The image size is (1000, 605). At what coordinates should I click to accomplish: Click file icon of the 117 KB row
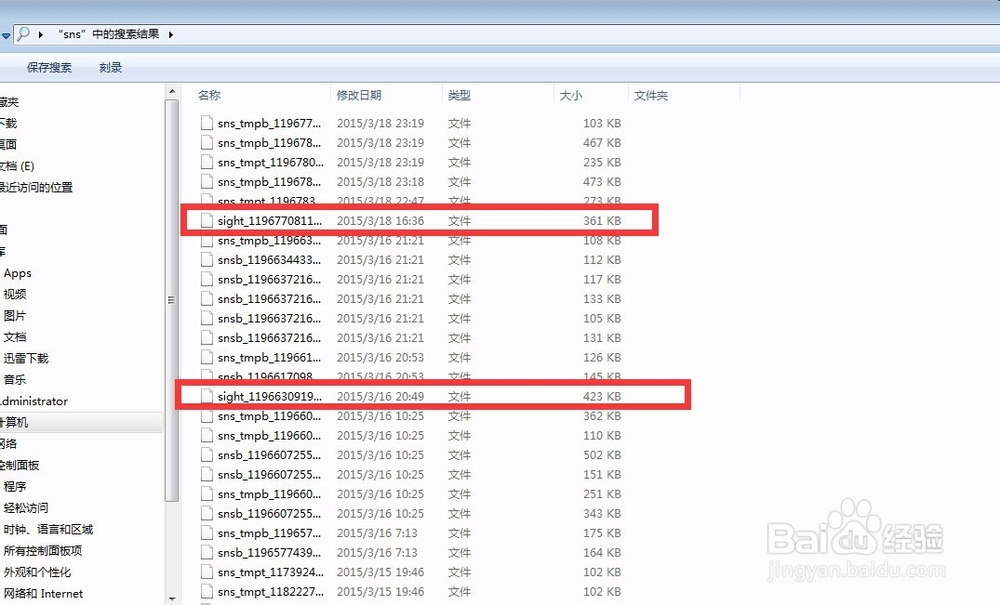pos(207,279)
